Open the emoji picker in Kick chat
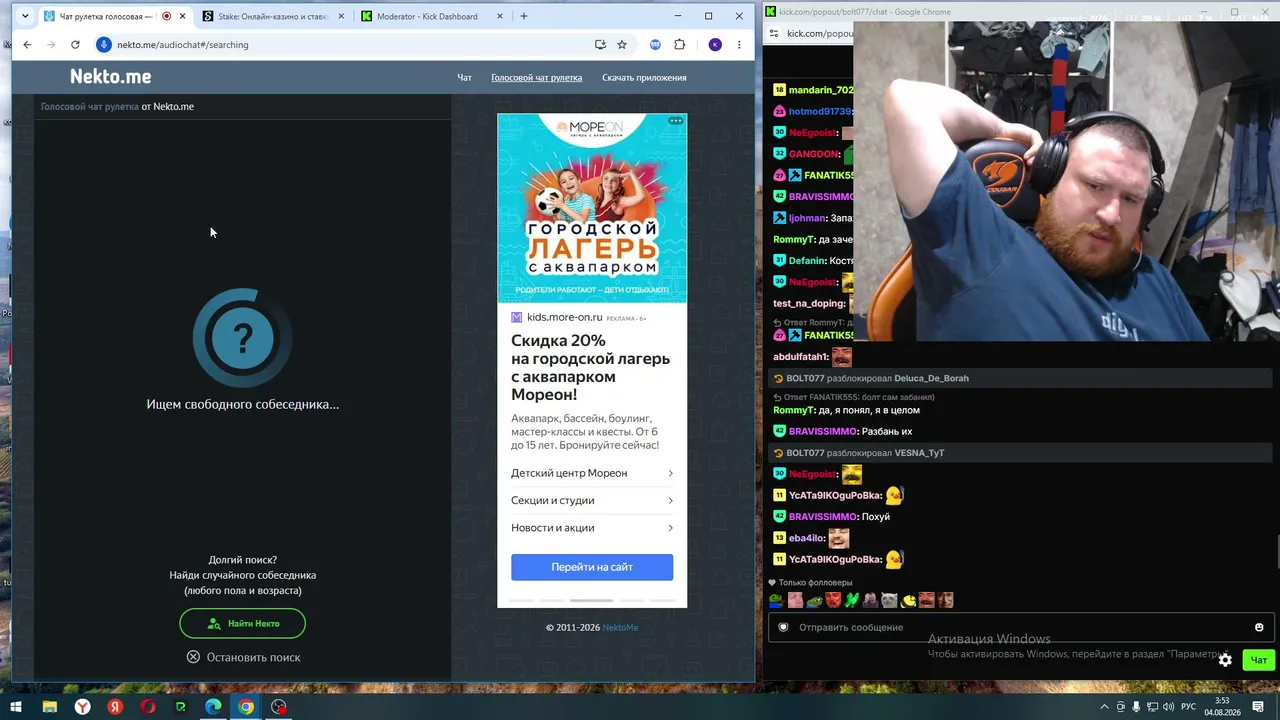The image size is (1280, 720). tap(1259, 627)
